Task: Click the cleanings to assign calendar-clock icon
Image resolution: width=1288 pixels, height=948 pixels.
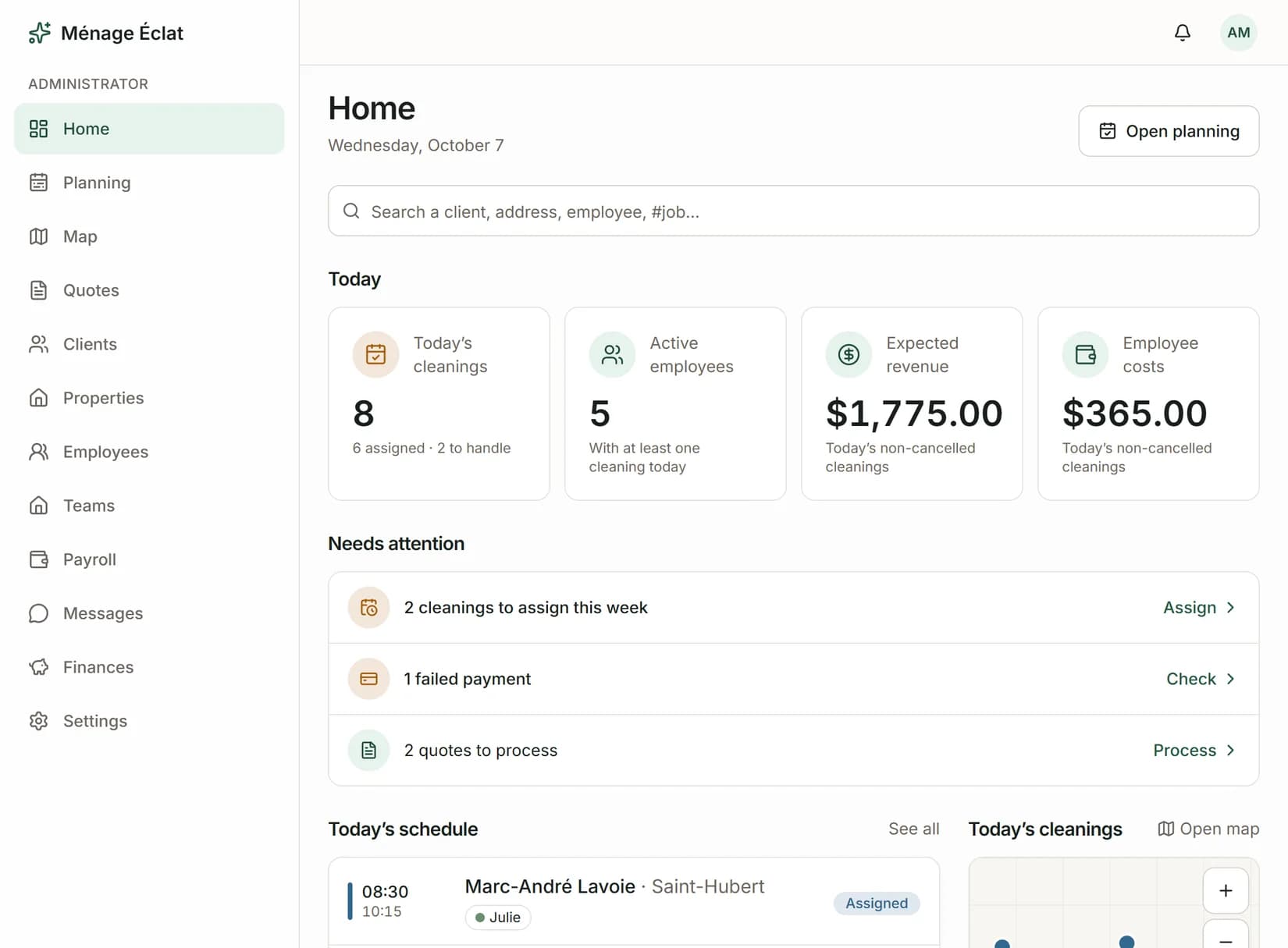Action: (368, 608)
